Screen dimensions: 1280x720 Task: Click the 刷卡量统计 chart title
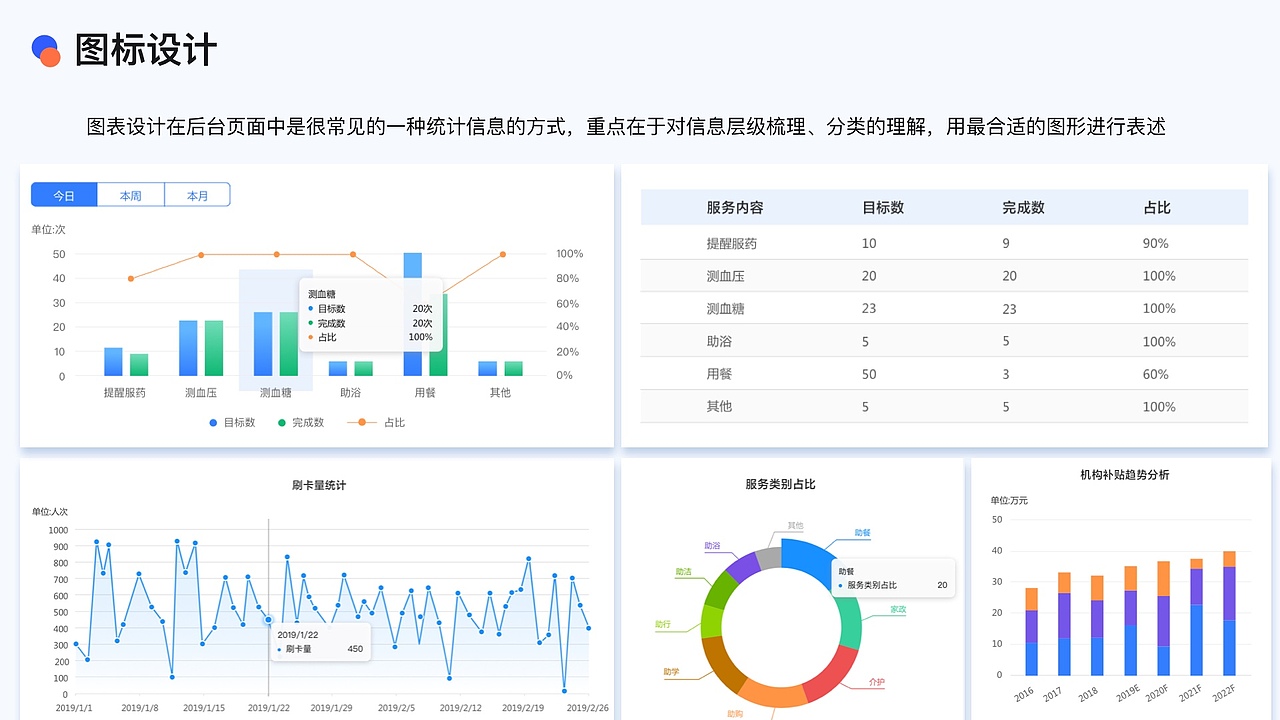coord(319,485)
